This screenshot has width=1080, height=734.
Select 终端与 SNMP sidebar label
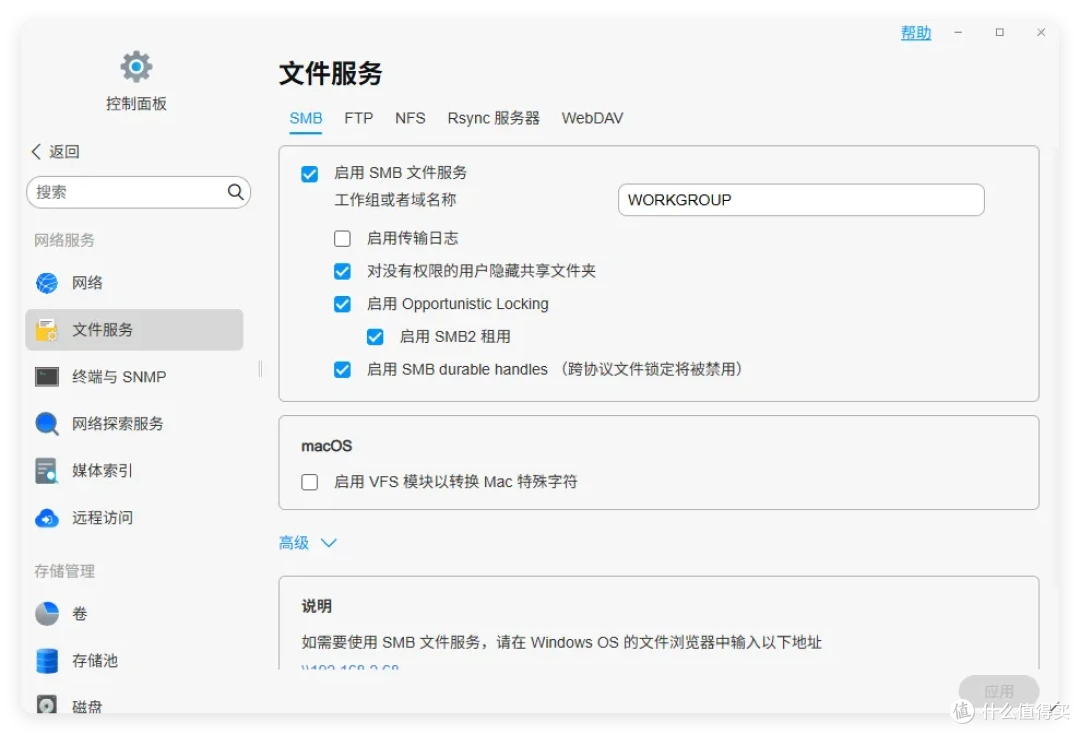click(x=119, y=377)
